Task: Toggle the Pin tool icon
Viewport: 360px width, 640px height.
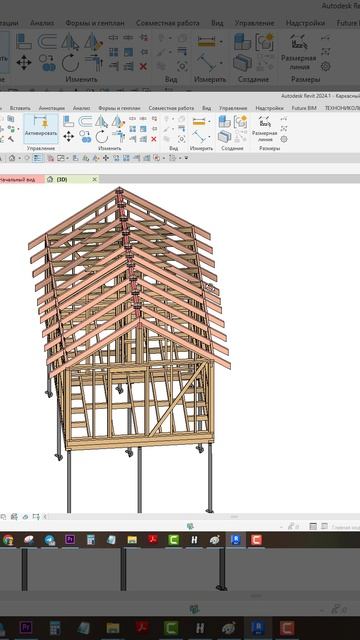Action: (x=153, y=129)
